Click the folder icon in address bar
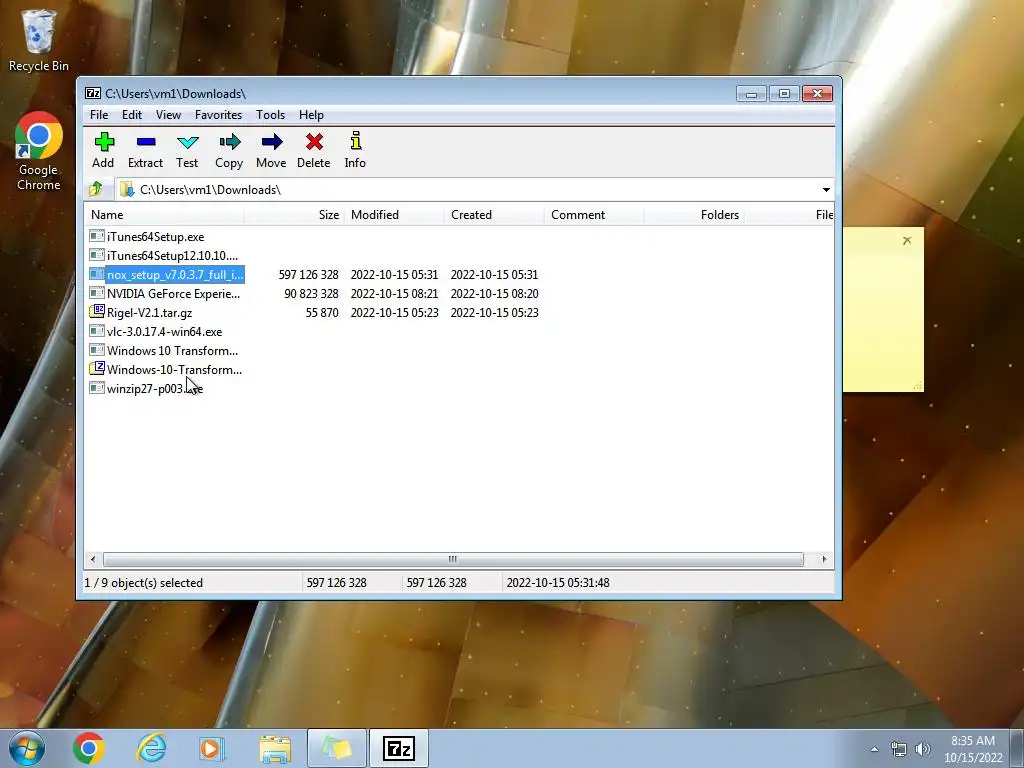 tap(127, 189)
